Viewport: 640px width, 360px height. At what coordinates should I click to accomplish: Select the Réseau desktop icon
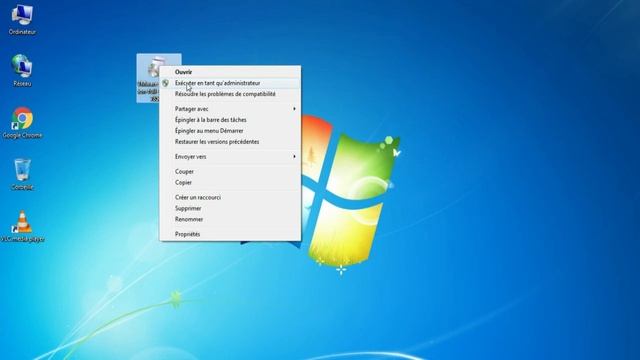22,71
